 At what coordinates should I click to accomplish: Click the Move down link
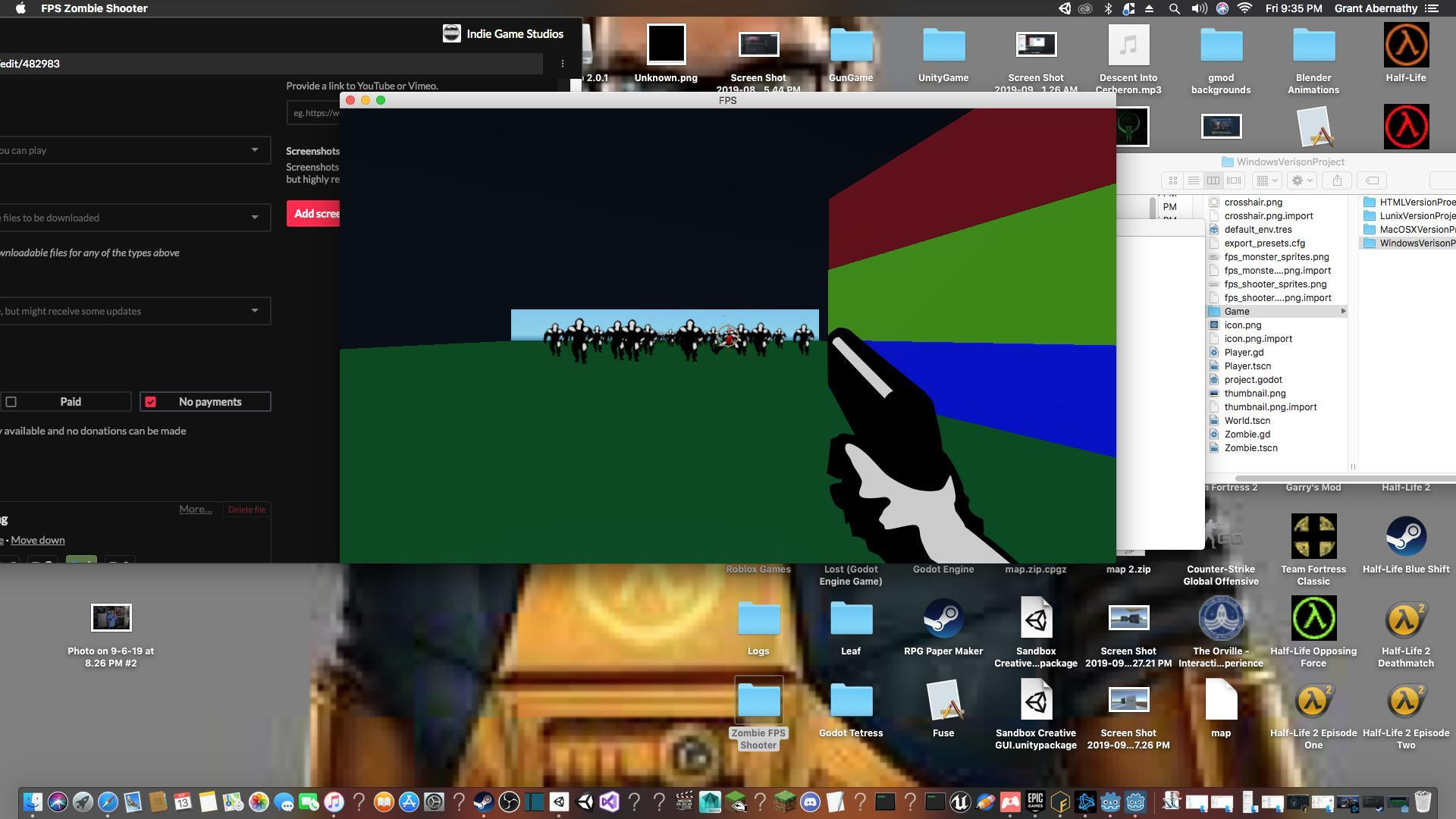(38, 540)
